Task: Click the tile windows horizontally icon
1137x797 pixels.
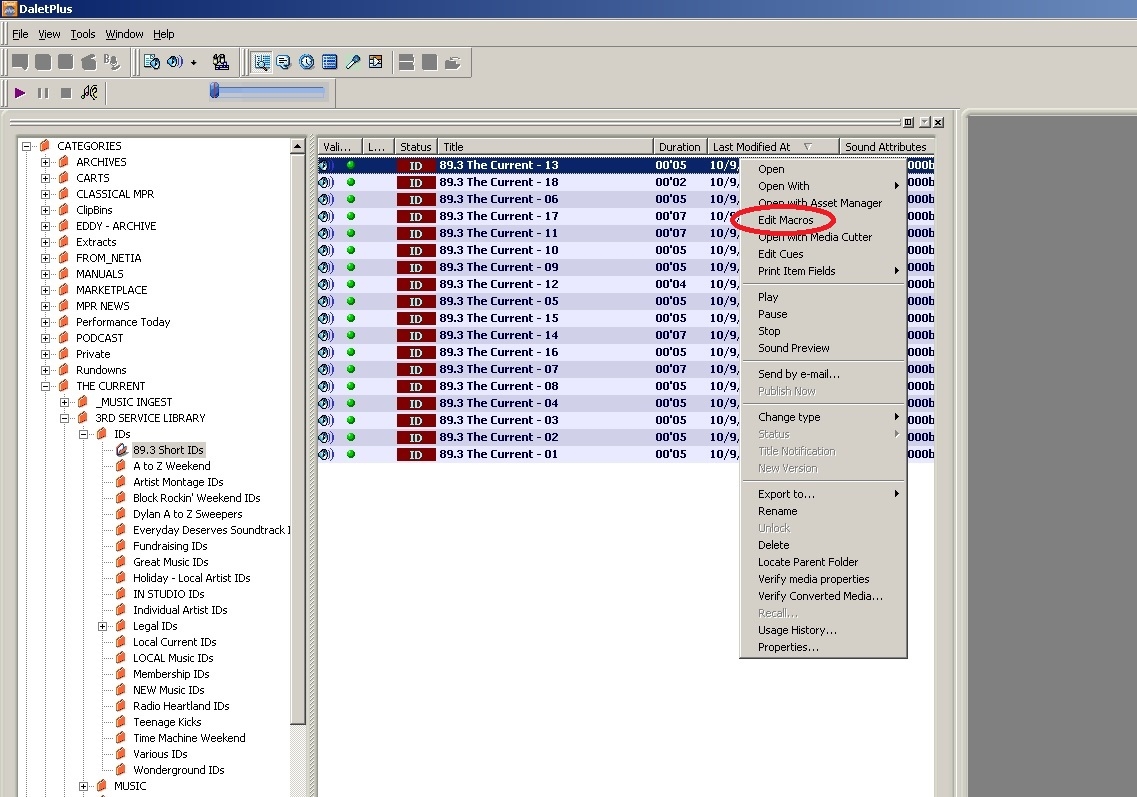Action: click(x=407, y=62)
